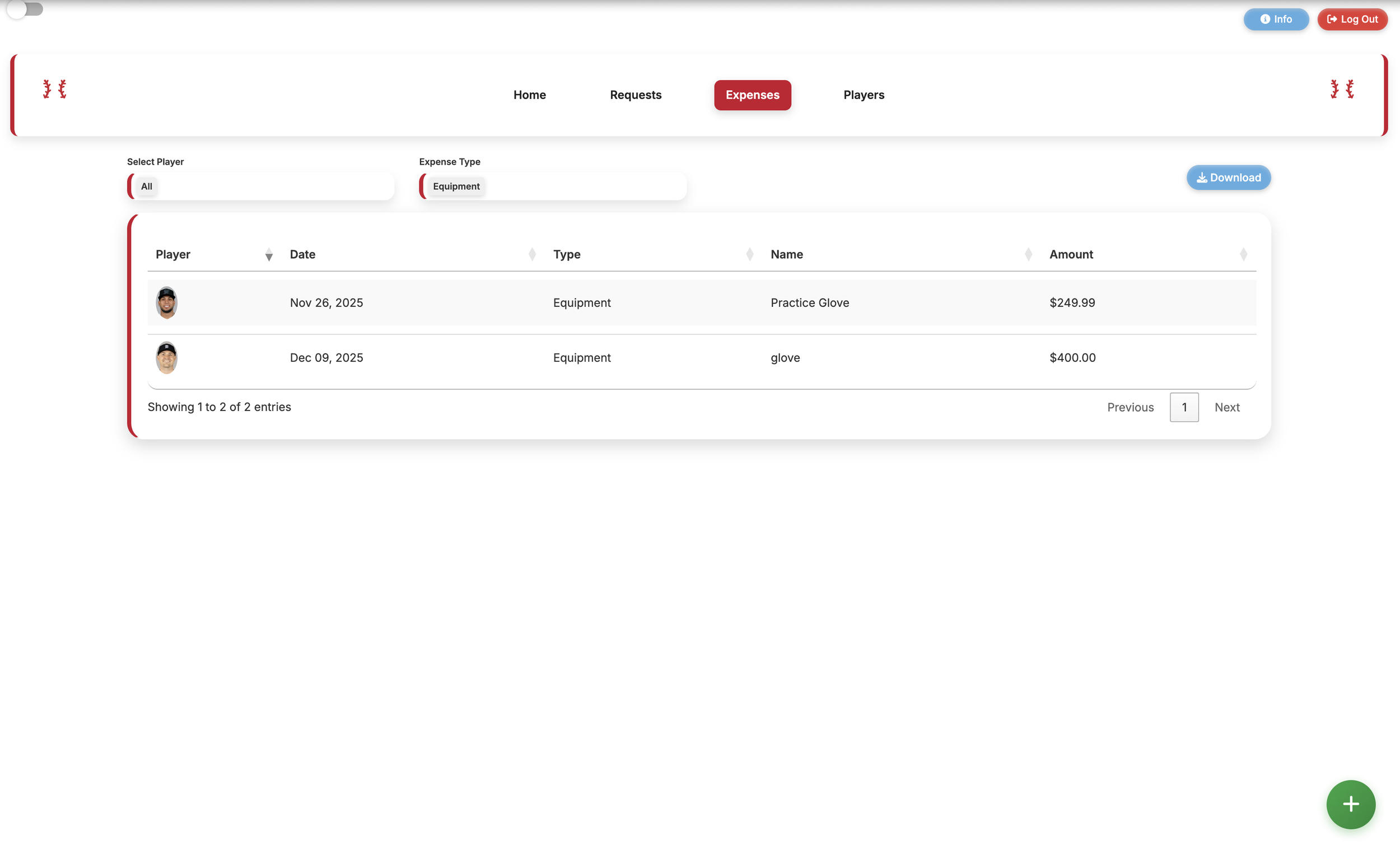
Task: Download the expenses list
Action: click(x=1228, y=178)
